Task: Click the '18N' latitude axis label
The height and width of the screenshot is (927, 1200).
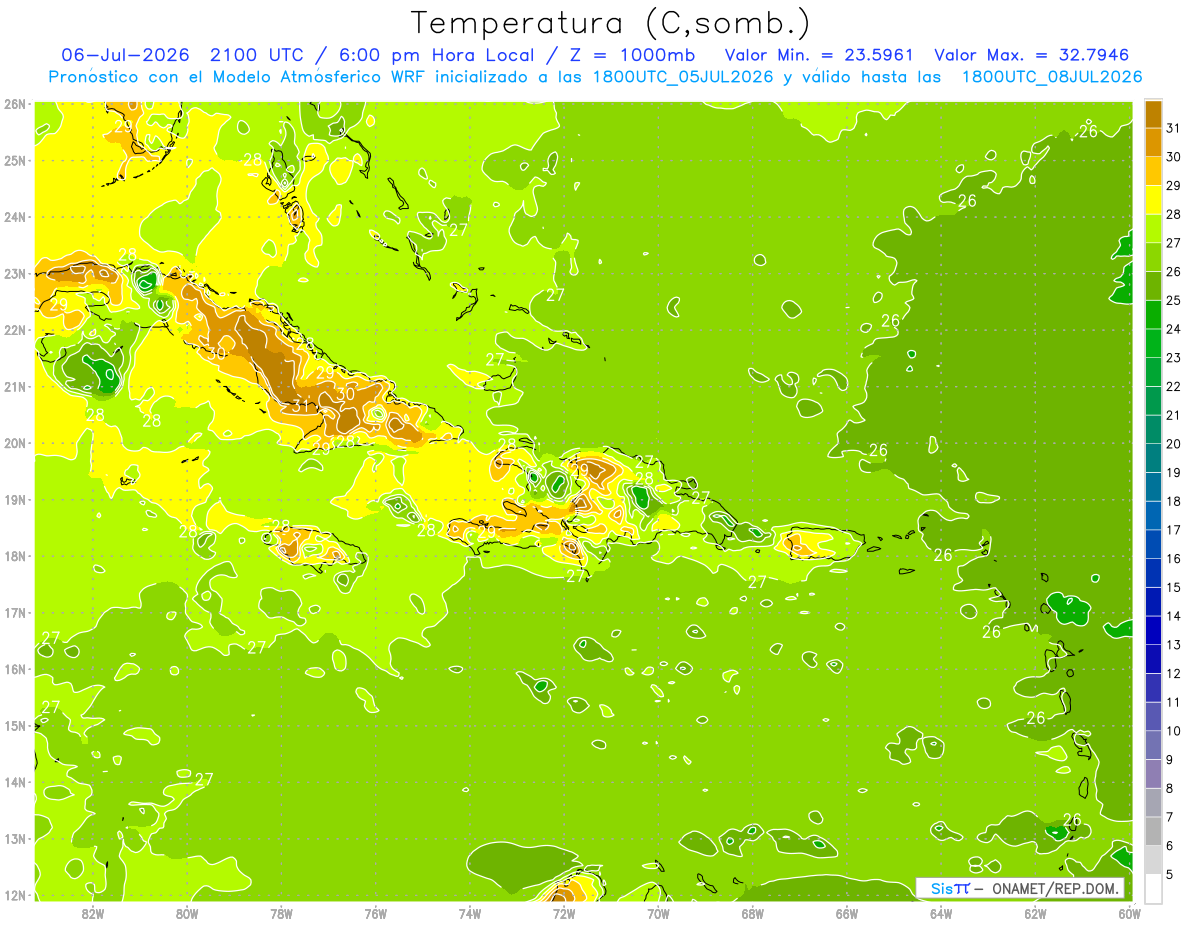Action: click(15, 556)
